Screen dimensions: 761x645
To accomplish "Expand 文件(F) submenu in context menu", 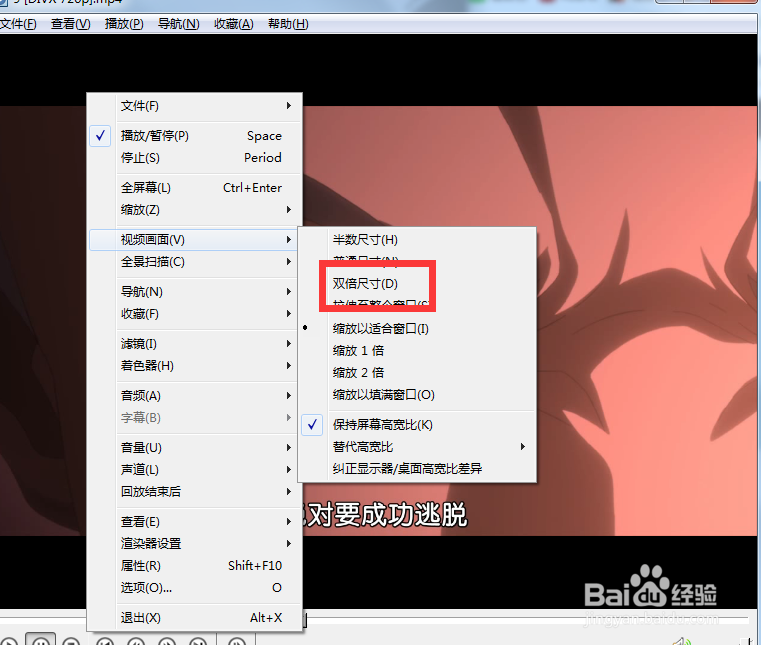I will (x=194, y=106).
